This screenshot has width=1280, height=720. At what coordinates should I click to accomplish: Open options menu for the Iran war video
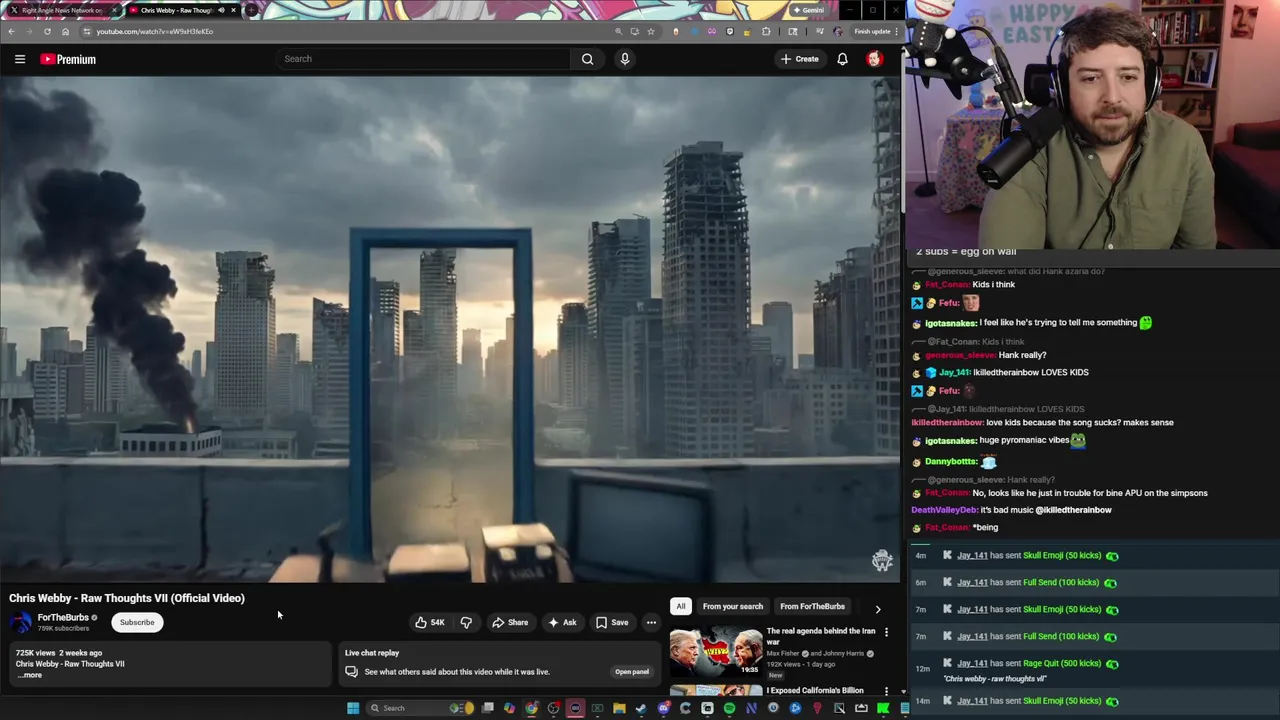[x=886, y=632]
